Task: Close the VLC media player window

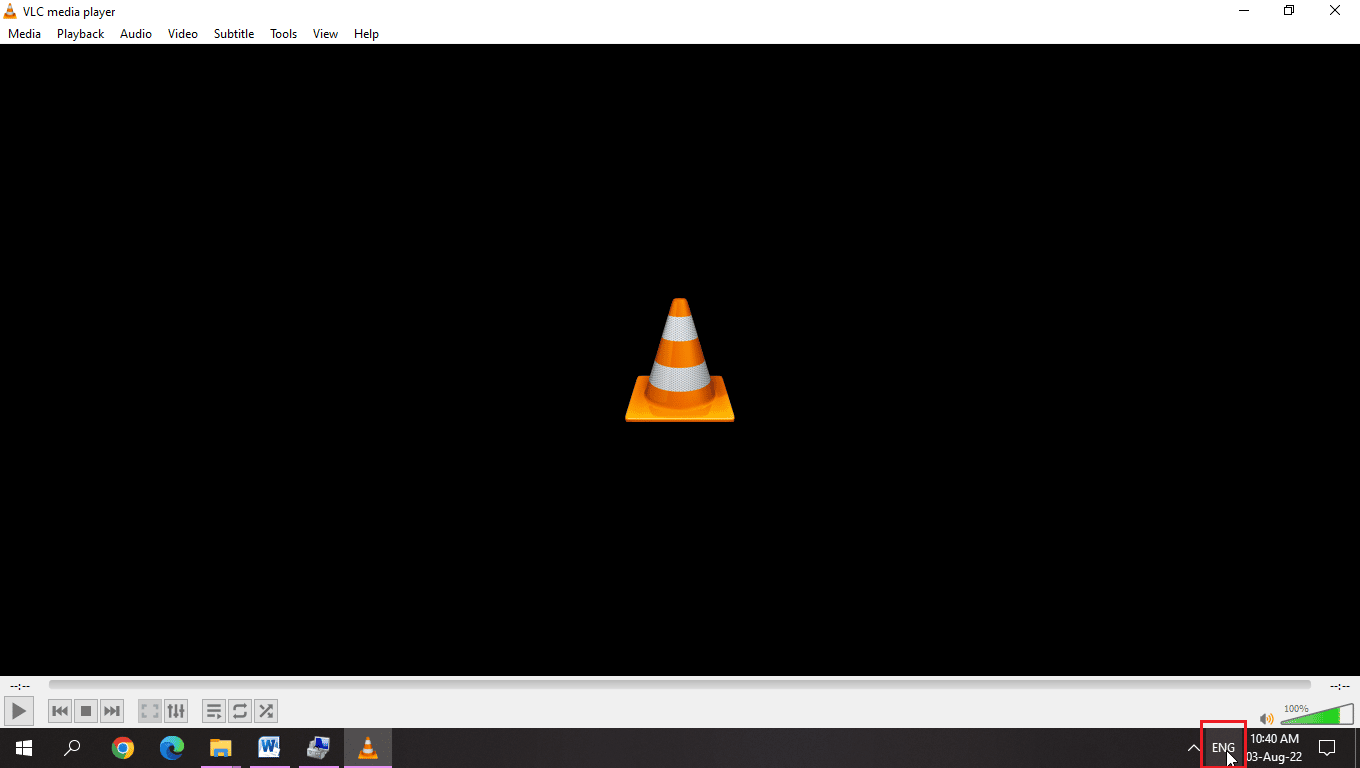Action: pyautogui.click(x=1335, y=11)
